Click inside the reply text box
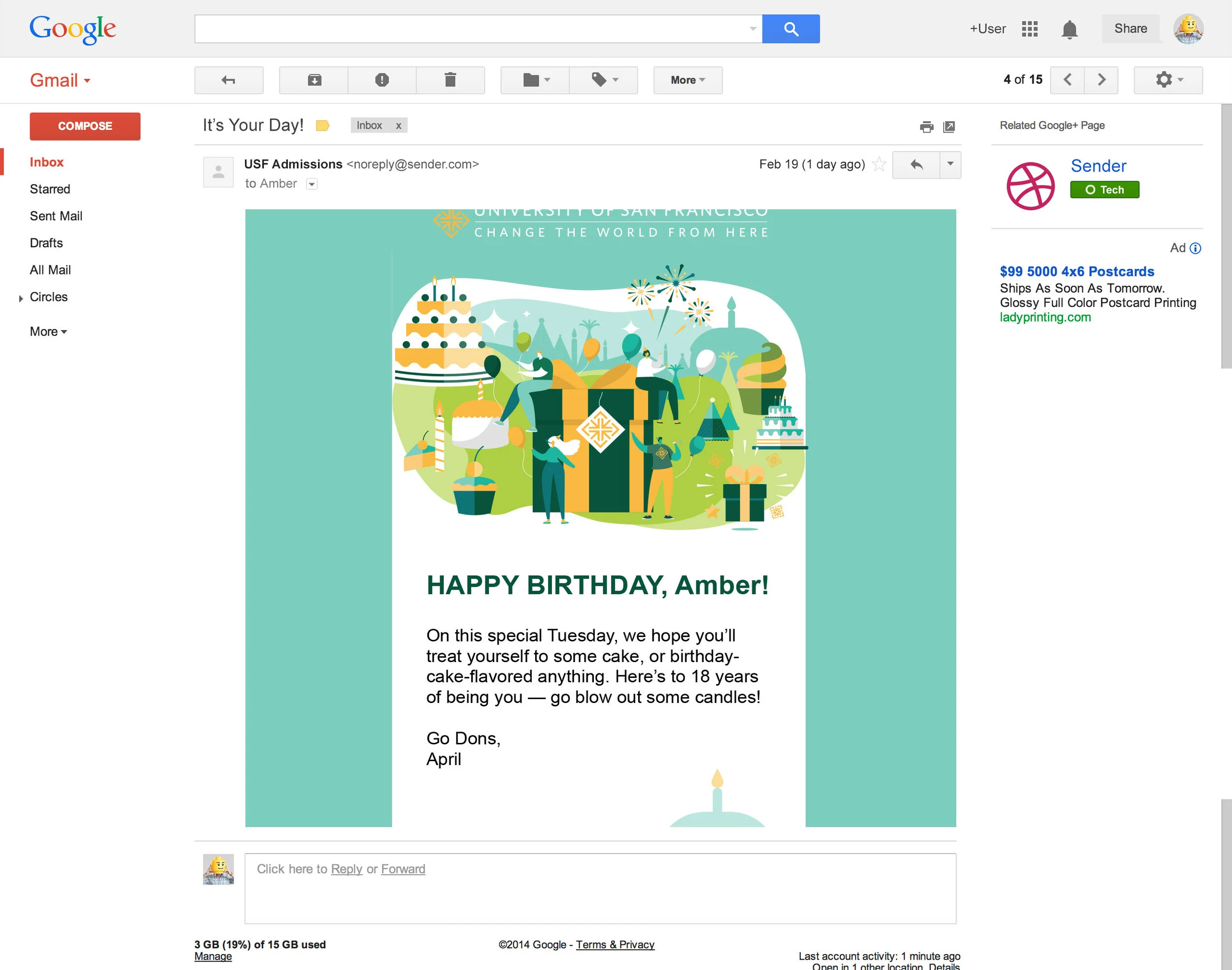 click(600, 889)
